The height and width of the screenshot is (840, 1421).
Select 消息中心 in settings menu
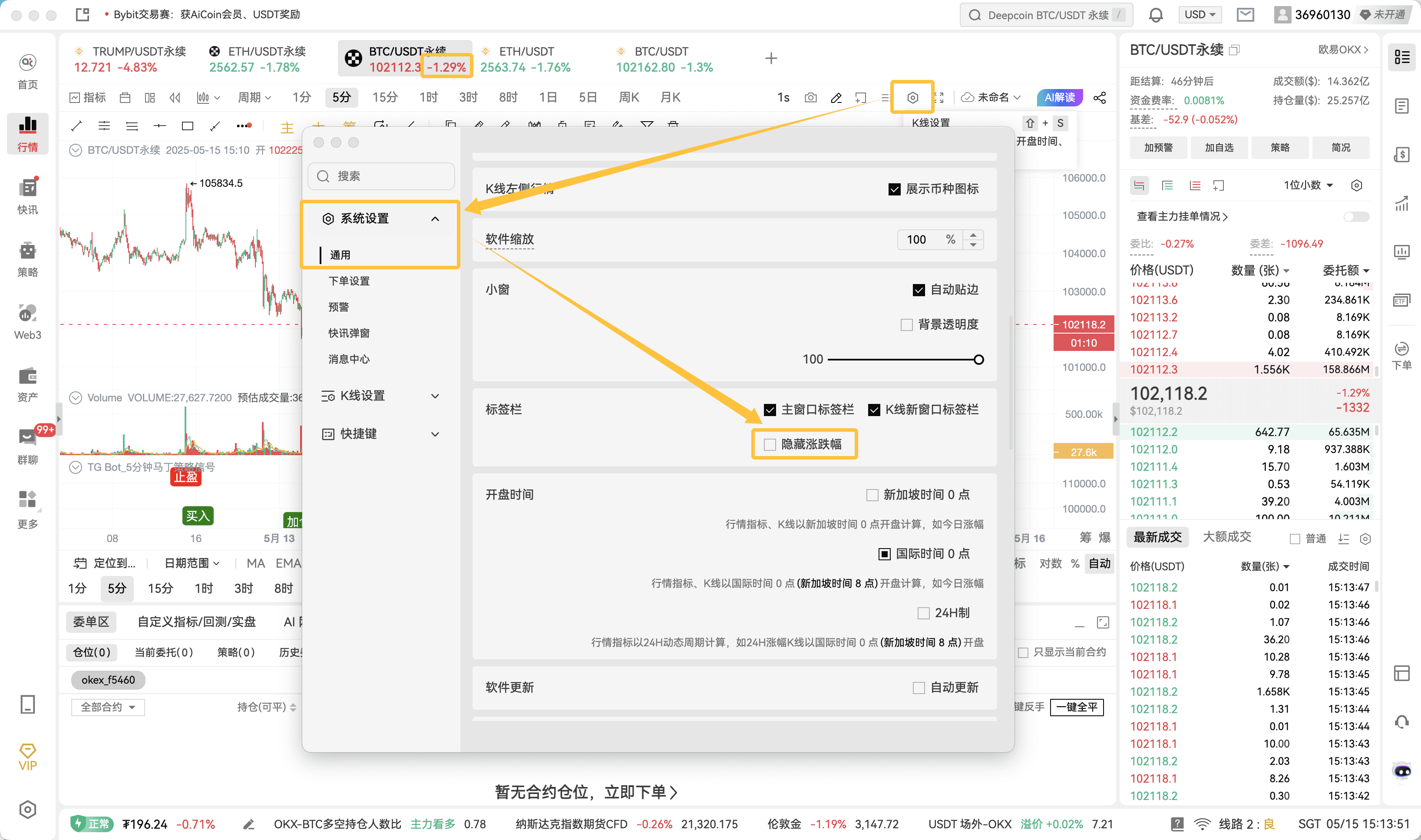(349, 359)
